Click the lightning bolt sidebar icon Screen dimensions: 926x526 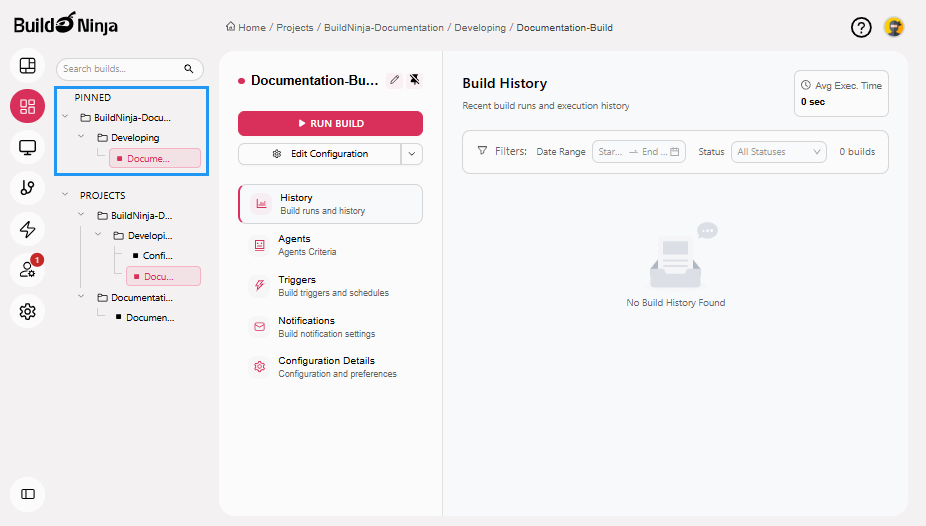tap(27, 229)
